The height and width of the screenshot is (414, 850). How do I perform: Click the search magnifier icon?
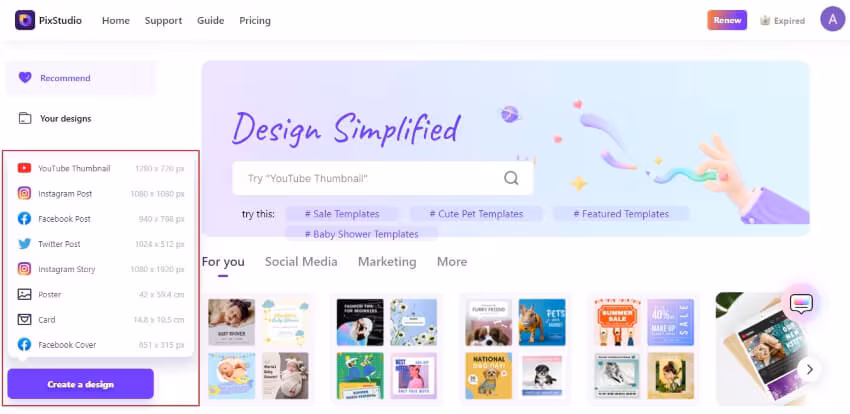coord(511,178)
